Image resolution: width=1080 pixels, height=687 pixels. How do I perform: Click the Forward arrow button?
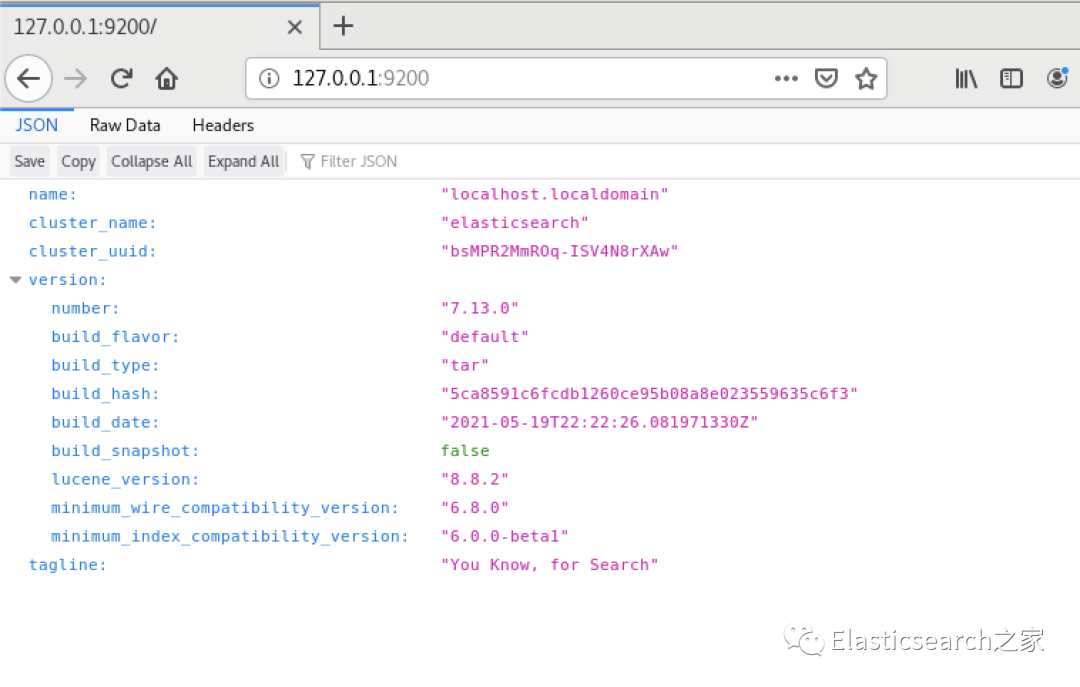point(76,79)
